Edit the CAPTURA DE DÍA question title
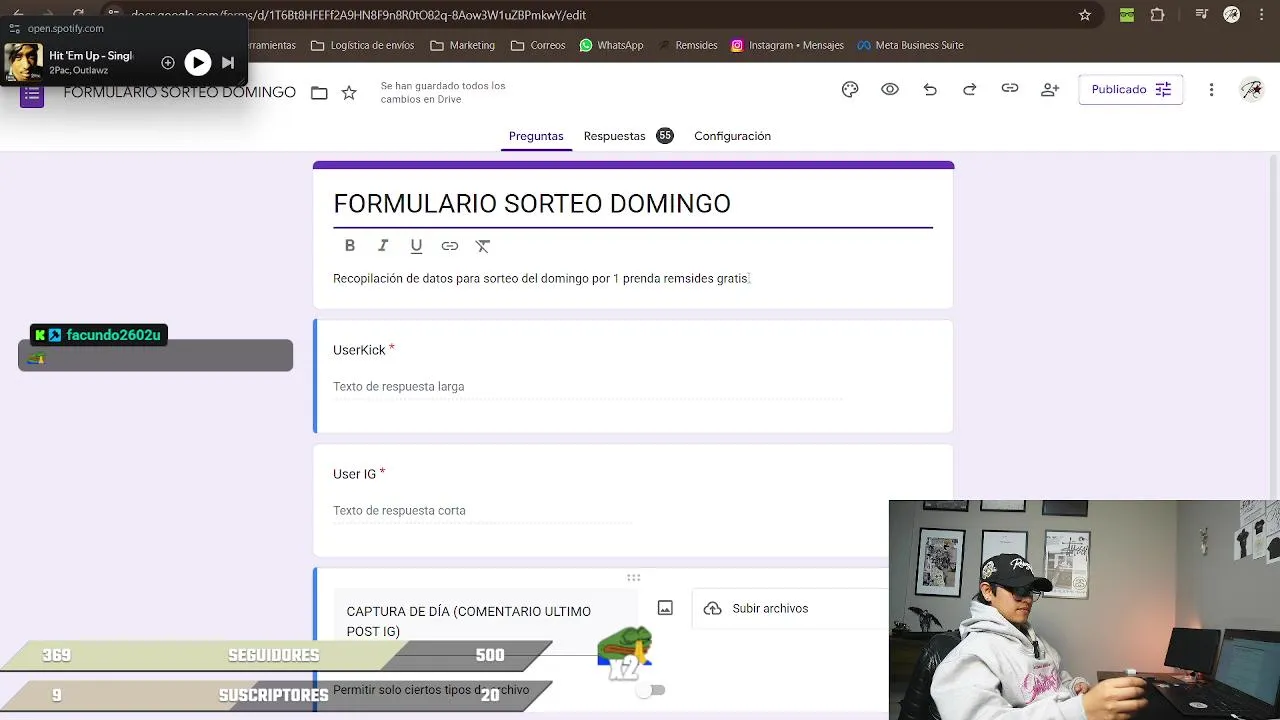 pyautogui.click(x=485, y=621)
